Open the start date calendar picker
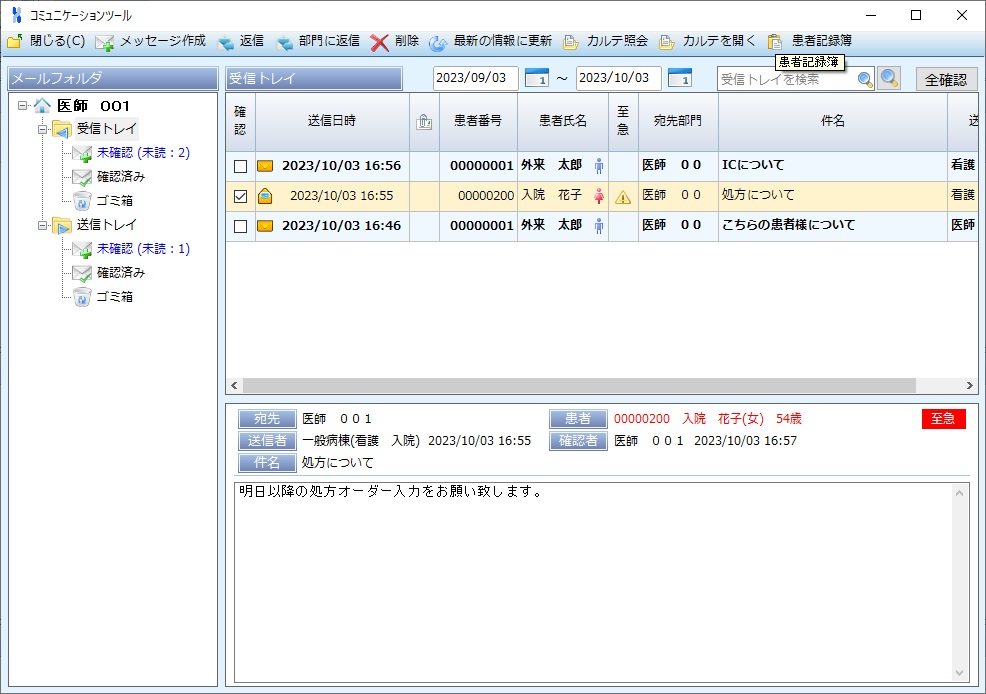Screen dimensions: 986x694 pyautogui.click(x=537, y=78)
